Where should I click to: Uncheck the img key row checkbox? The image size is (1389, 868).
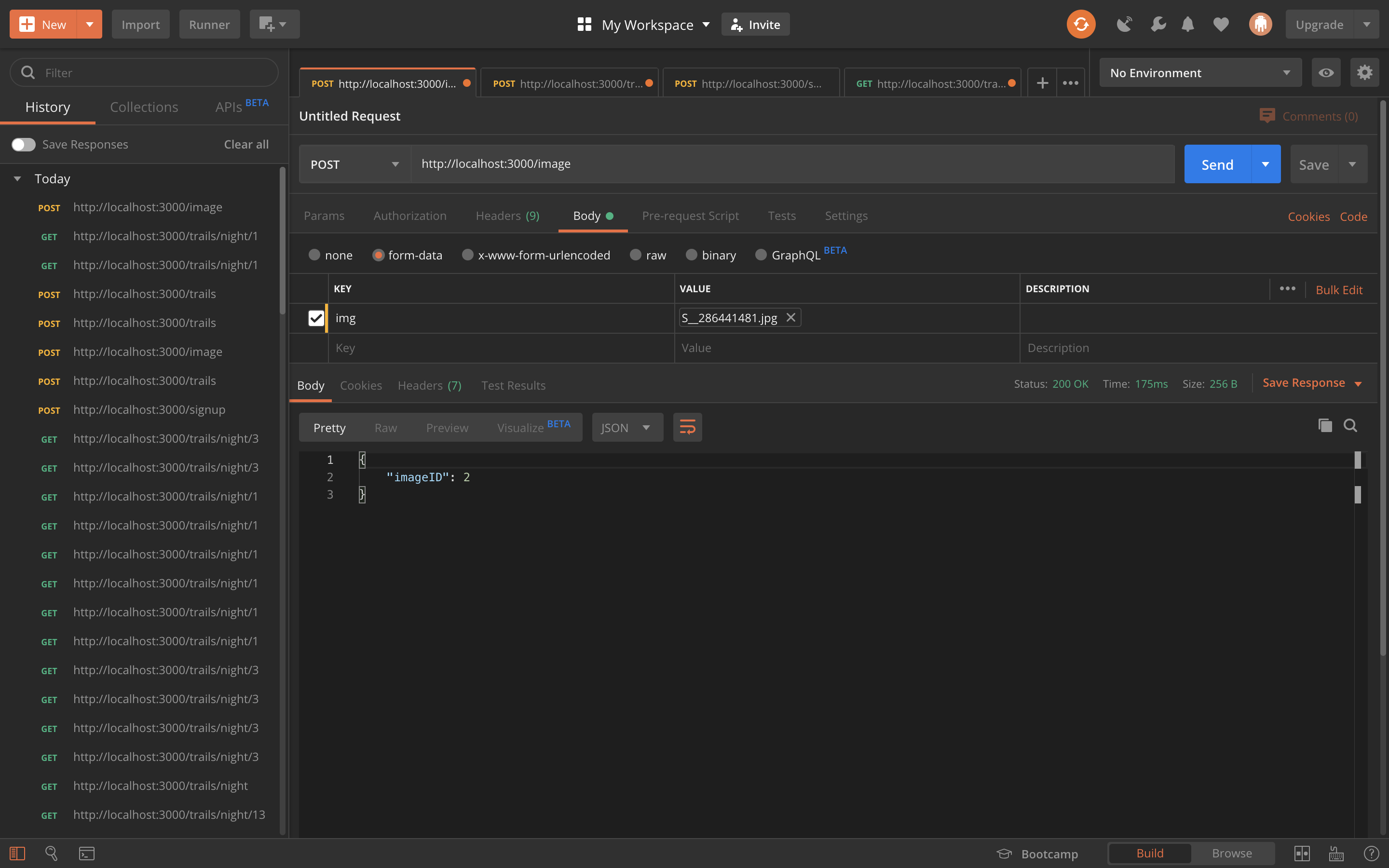316,318
